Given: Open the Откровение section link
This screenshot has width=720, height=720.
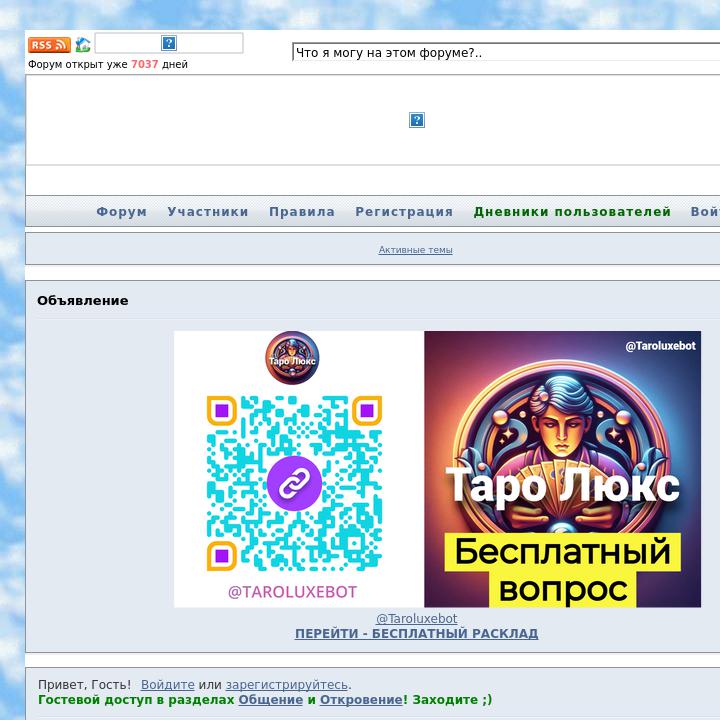Looking at the screenshot, I should click(x=361, y=700).
